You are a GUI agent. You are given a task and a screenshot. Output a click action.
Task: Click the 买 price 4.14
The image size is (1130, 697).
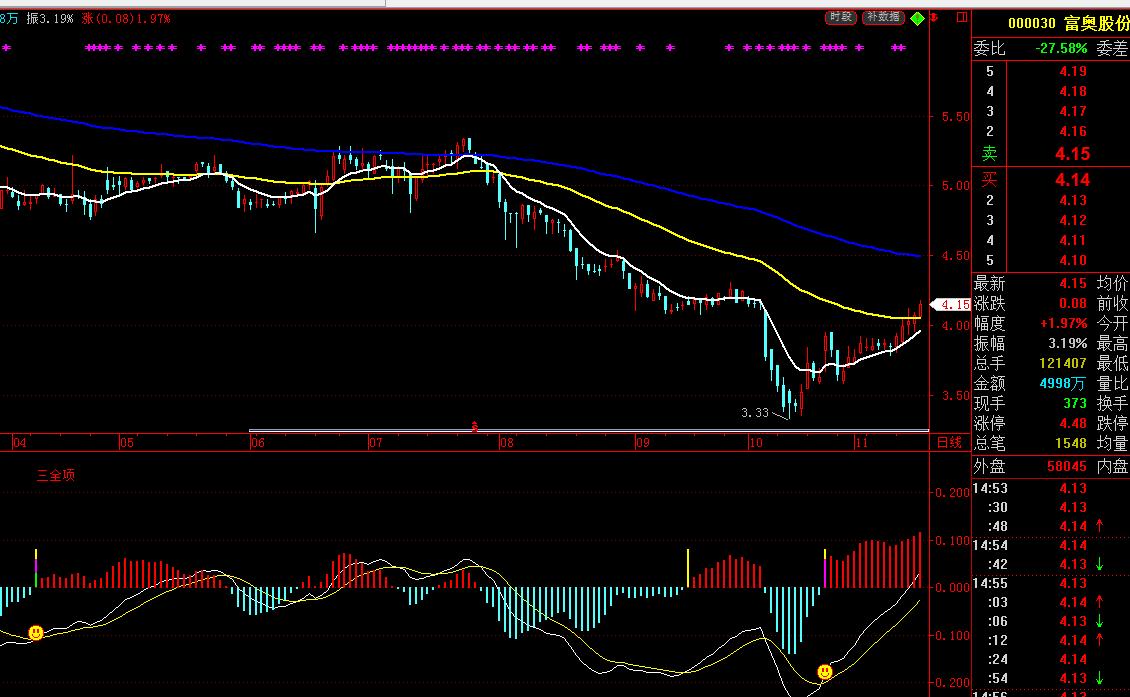[1072, 179]
